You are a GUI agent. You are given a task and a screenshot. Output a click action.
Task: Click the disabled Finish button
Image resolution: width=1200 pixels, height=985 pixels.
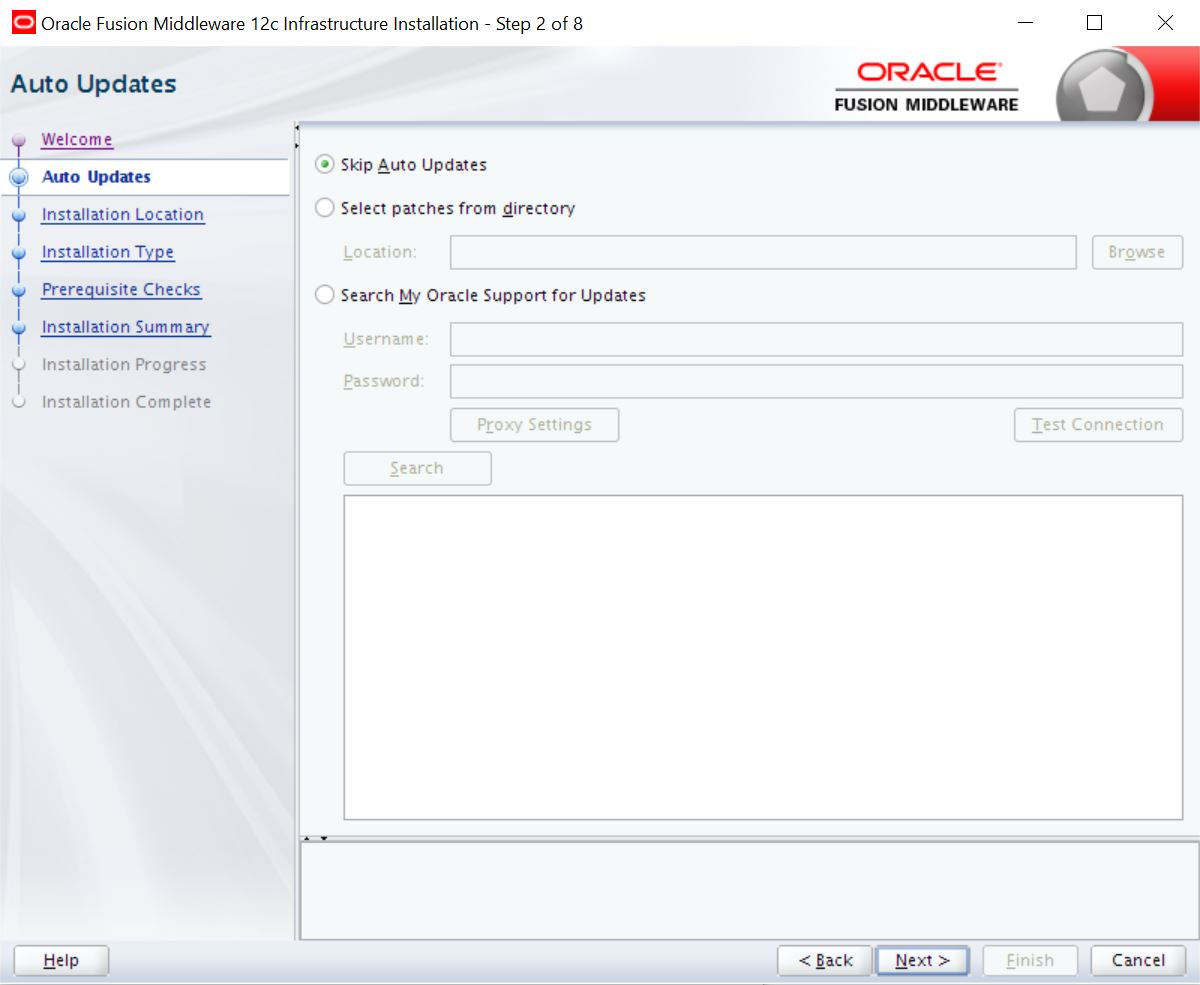click(1030, 960)
